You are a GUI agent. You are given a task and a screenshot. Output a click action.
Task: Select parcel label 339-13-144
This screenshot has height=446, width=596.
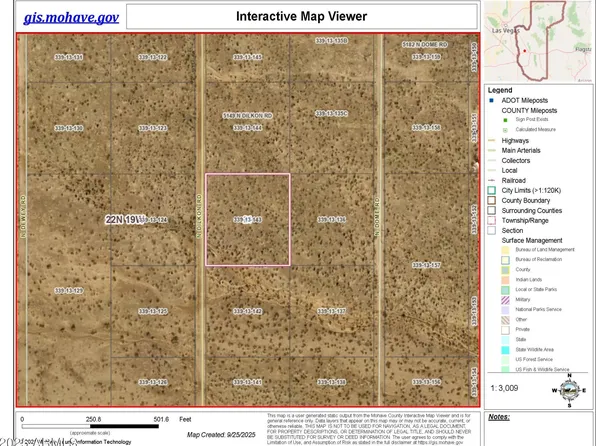click(247, 128)
